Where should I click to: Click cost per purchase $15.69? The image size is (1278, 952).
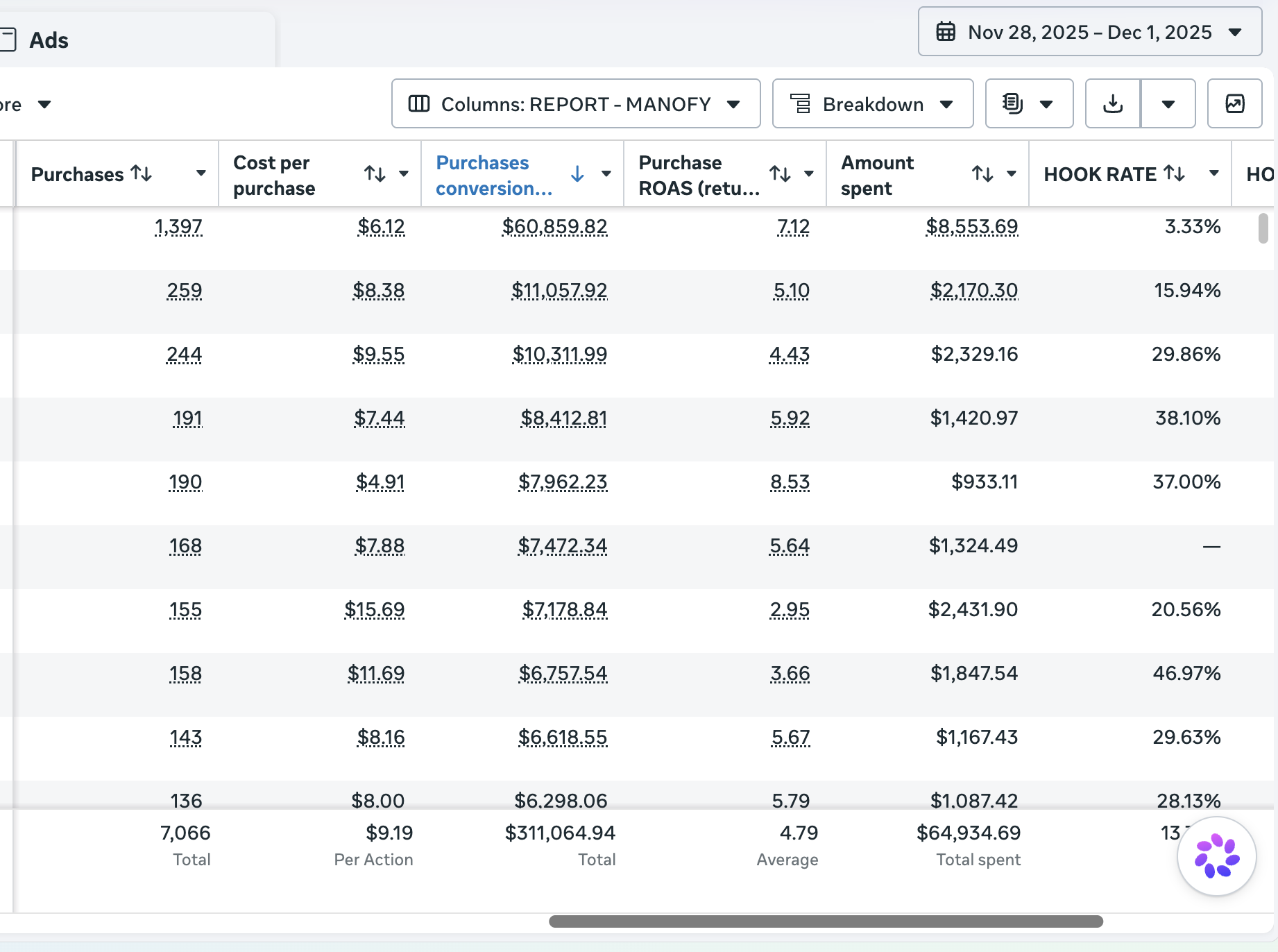pyautogui.click(x=375, y=610)
